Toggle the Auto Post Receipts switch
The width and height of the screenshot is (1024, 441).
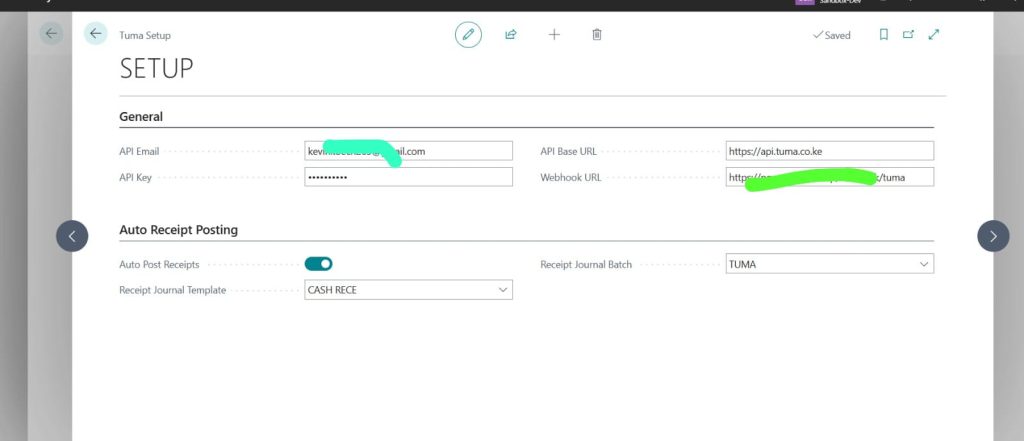(319, 264)
